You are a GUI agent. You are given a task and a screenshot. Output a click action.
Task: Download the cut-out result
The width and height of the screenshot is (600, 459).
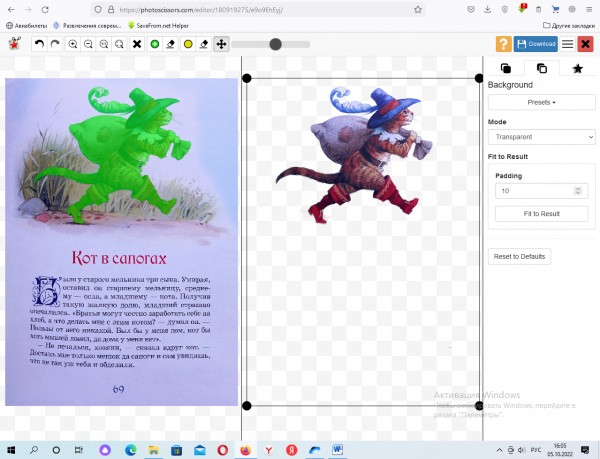coord(536,44)
